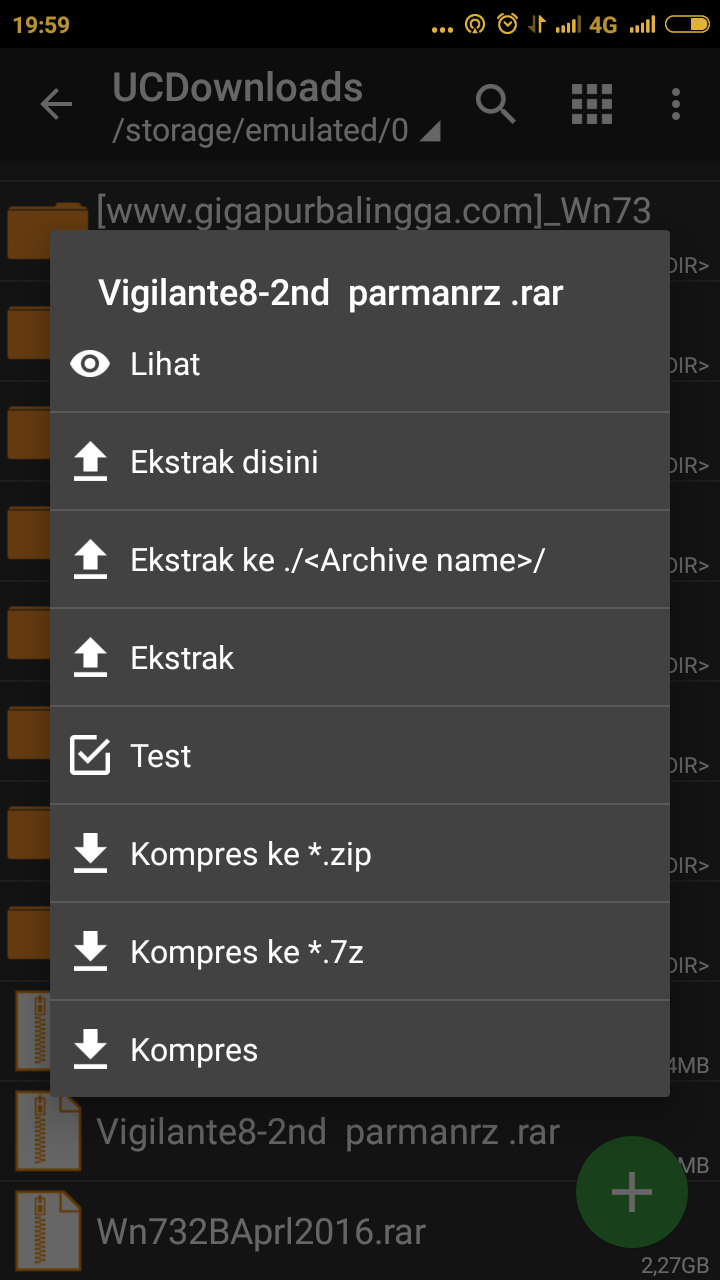Tap the back arrow icon
This screenshot has height=1280, width=720.
pos(56,104)
